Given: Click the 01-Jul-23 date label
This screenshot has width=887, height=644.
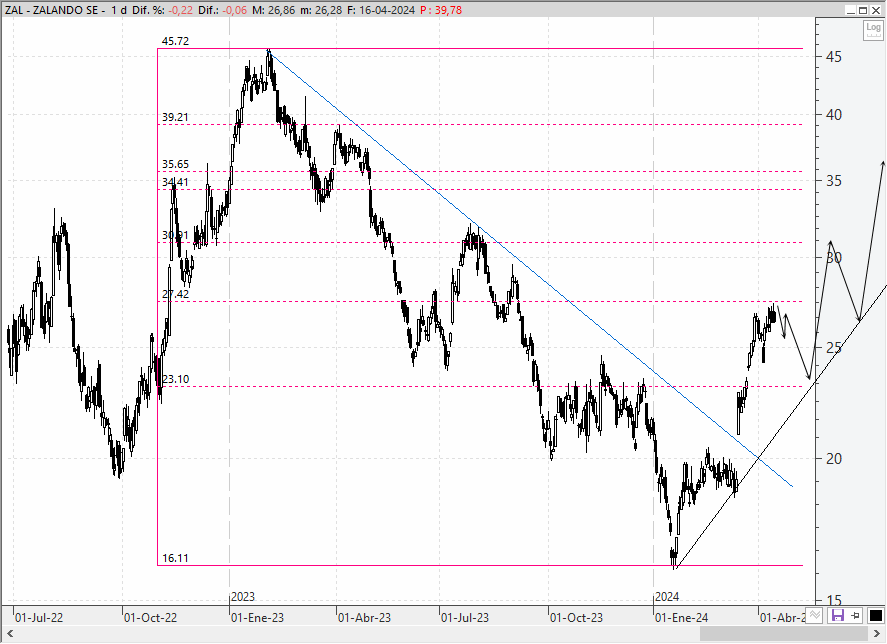Looking at the screenshot, I should point(465,617).
